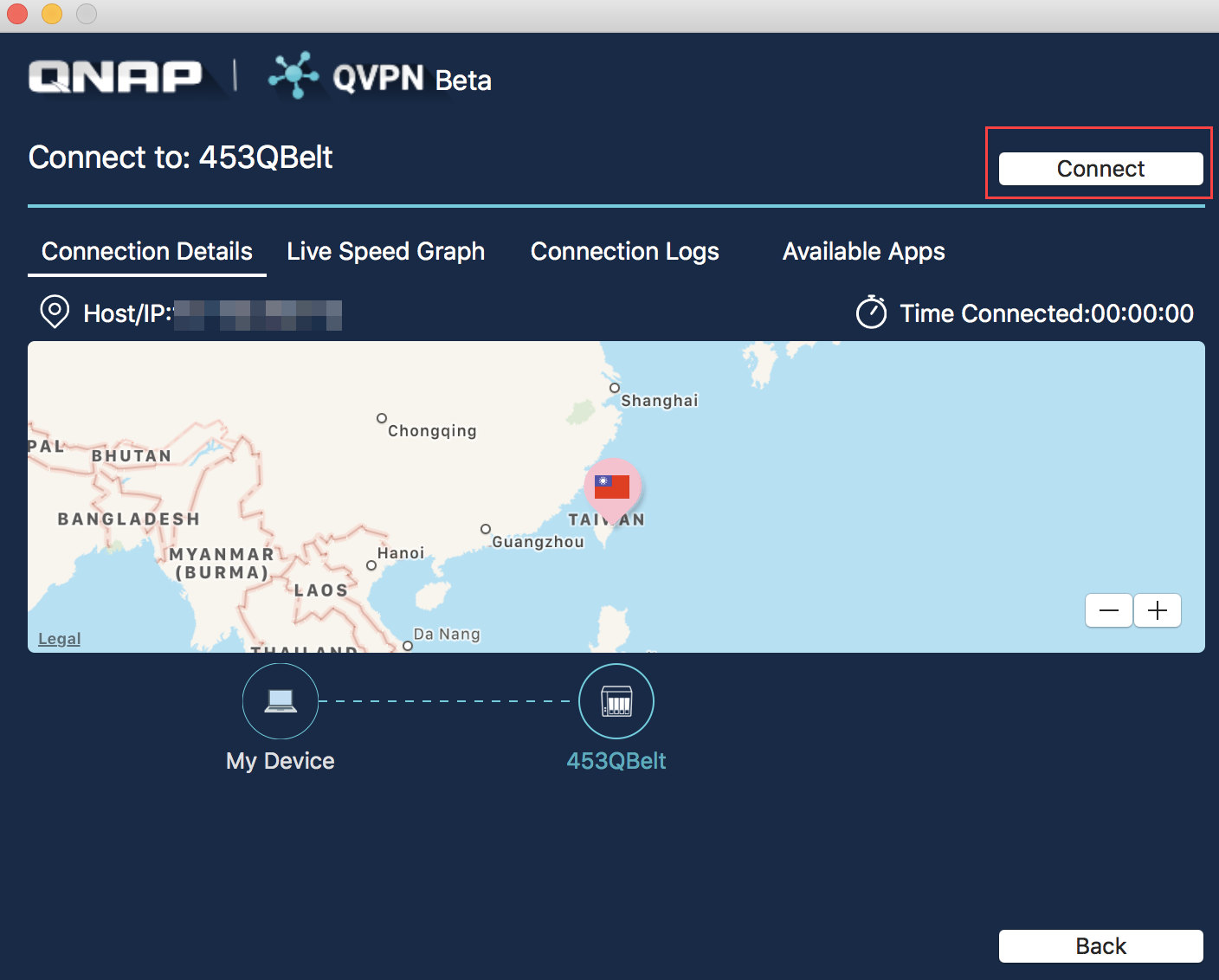Click the zoom out button on the map
The width and height of the screenshot is (1219, 980).
point(1108,610)
